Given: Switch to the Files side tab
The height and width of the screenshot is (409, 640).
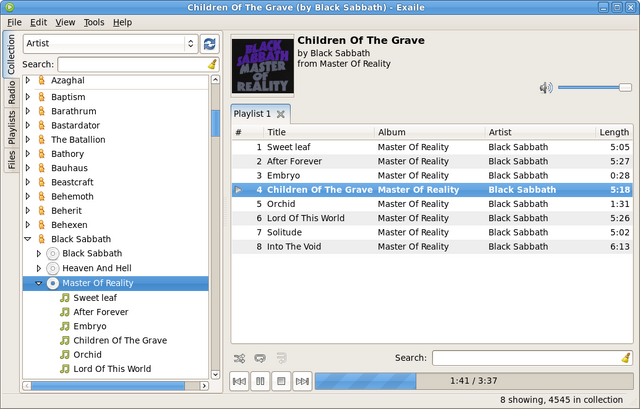Looking at the screenshot, I should (11, 160).
